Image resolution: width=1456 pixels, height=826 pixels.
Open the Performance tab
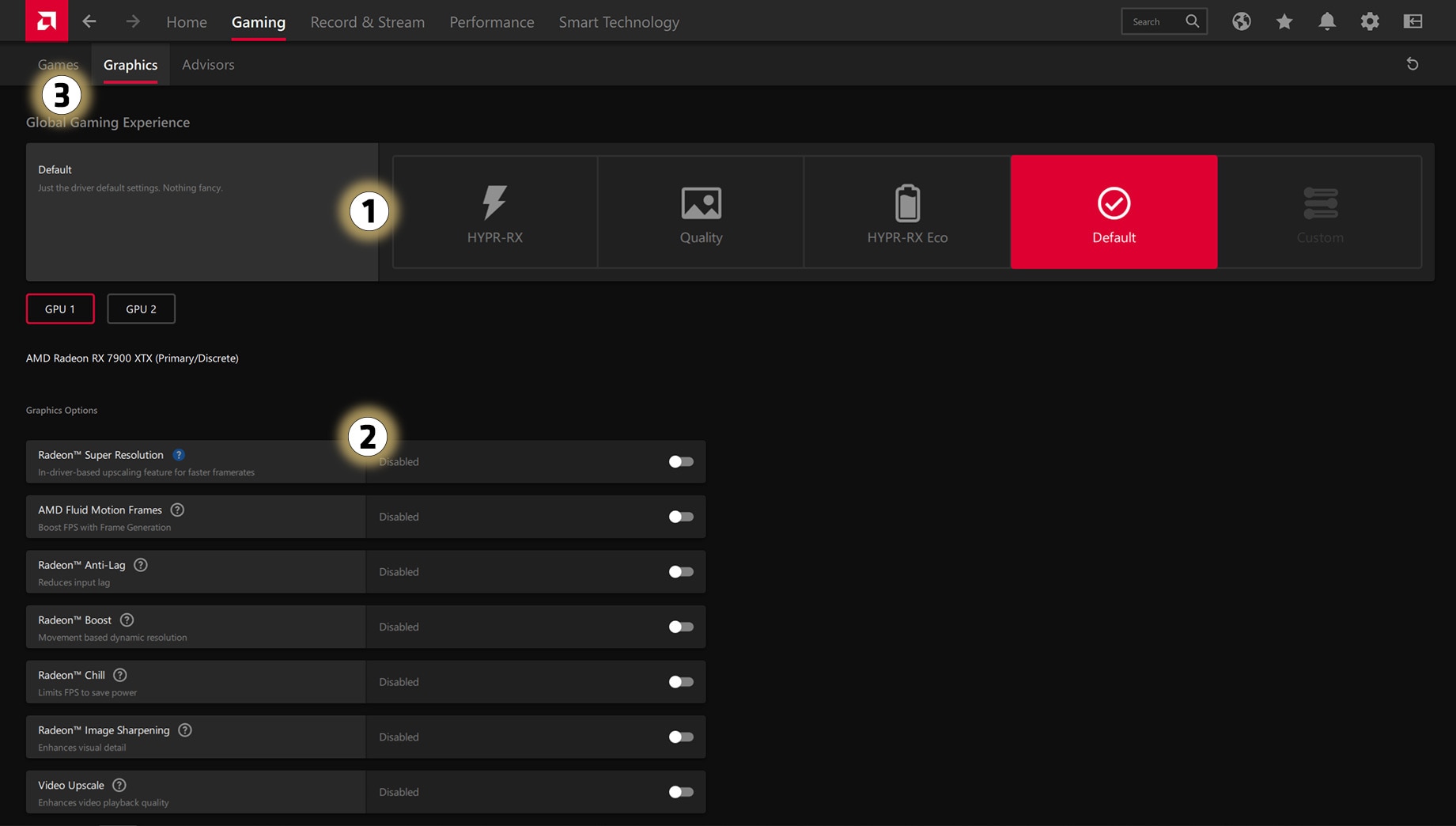(x=492, y=22)
